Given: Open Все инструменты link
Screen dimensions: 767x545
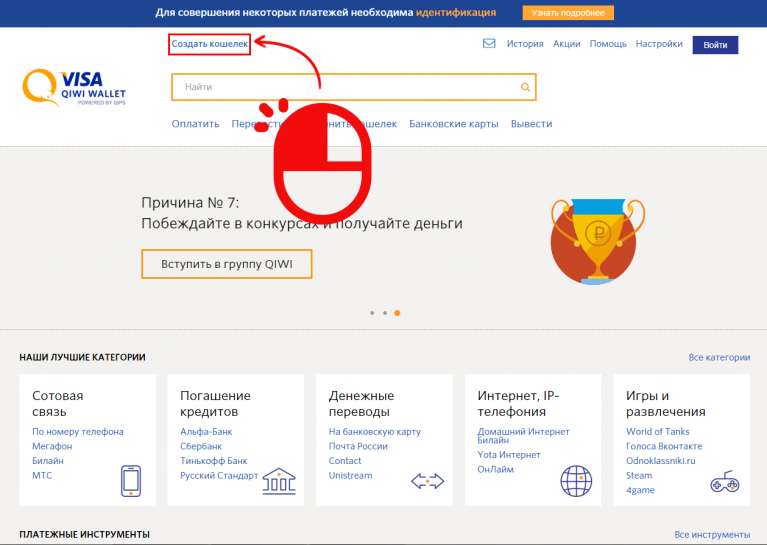Looking at the screenshot, I should point(712,535).
